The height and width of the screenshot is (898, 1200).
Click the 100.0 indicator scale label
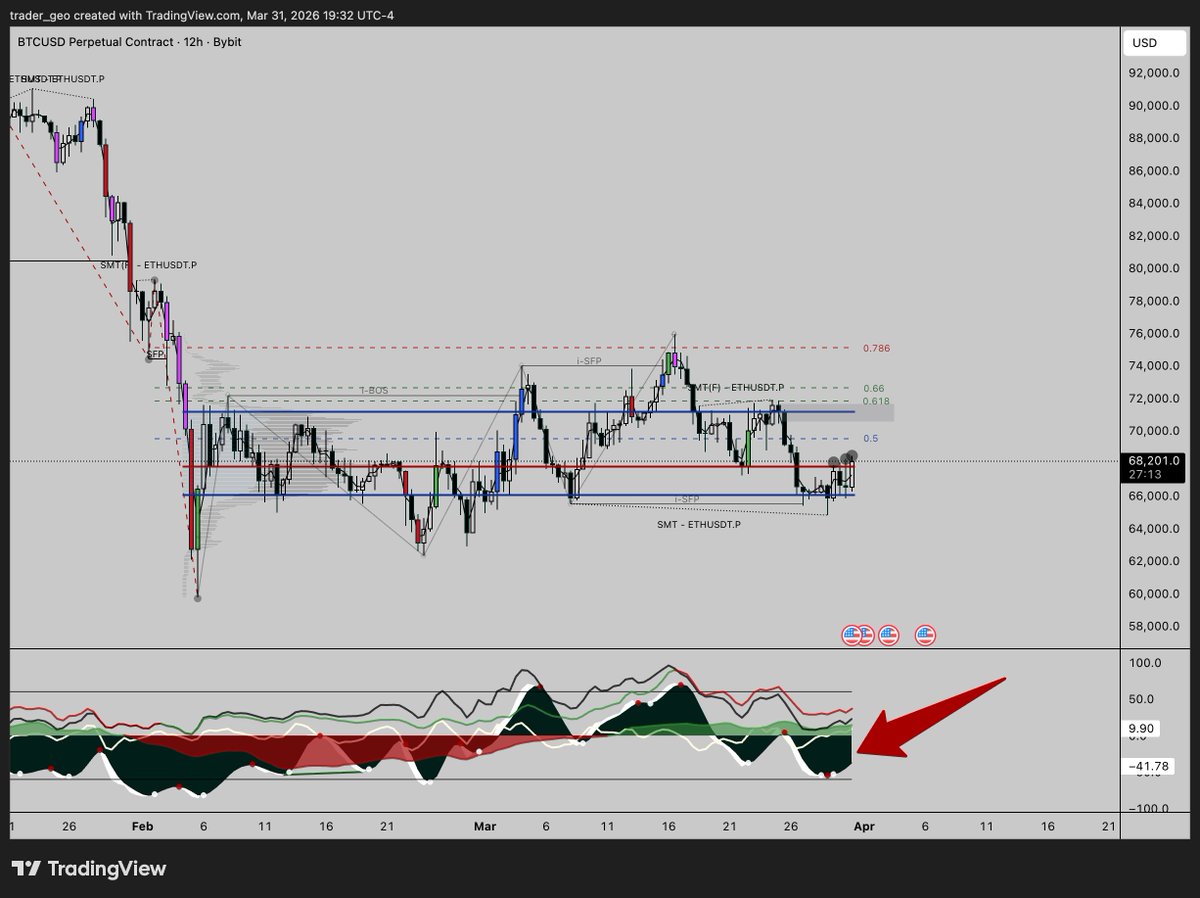coord(1144,663)
